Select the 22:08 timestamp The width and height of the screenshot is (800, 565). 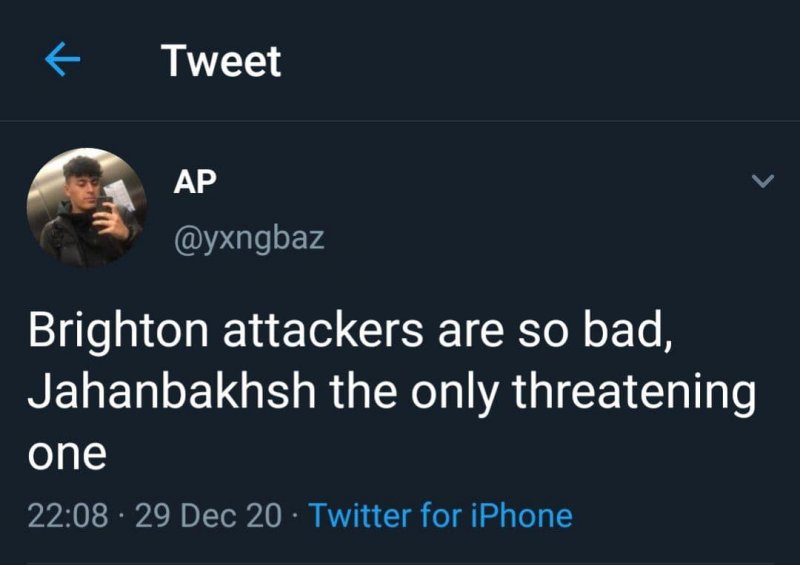tap(68, 515)
